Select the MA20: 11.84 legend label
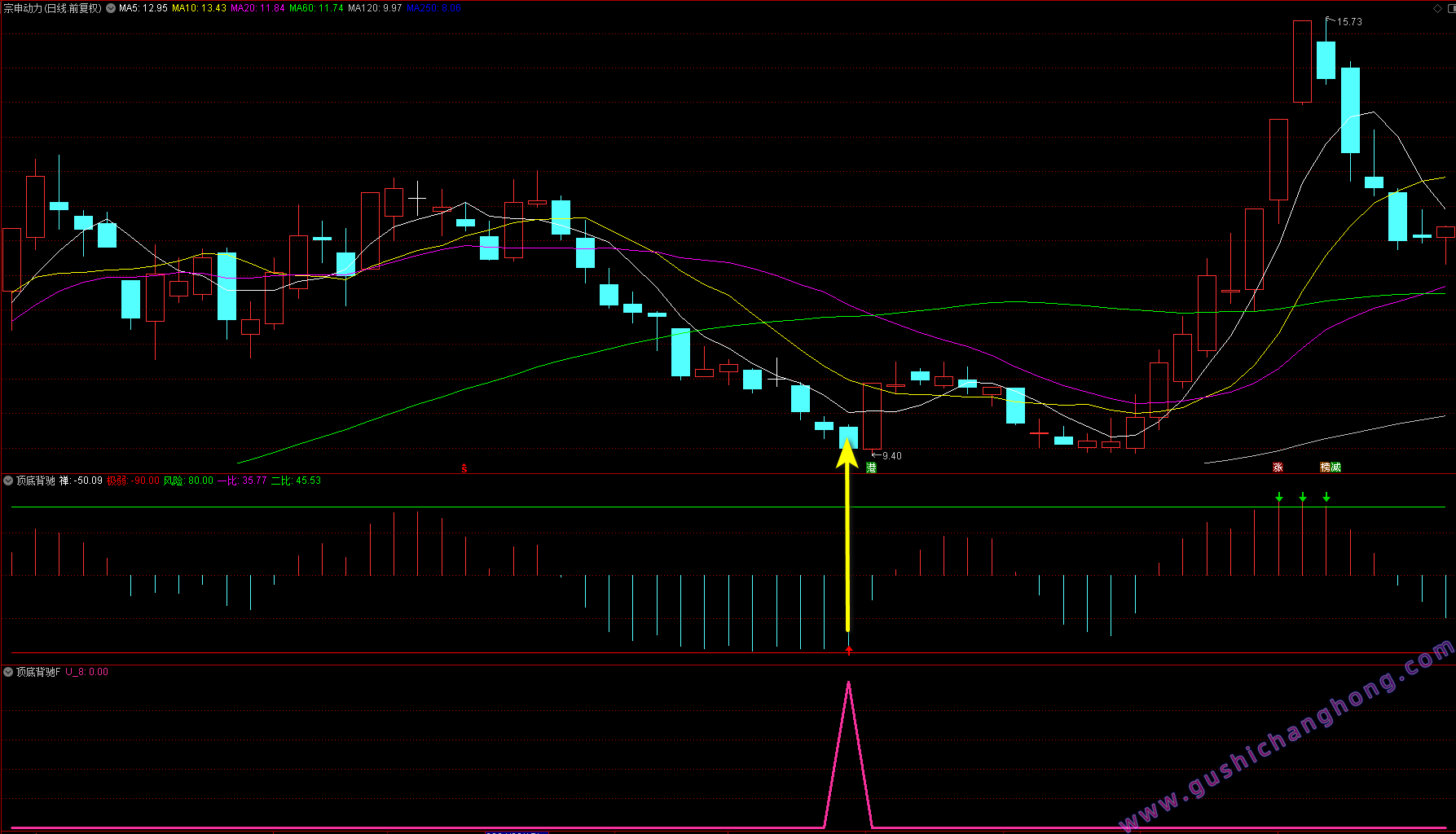This screenshot has height=834, width=1456. pos(257,8)
